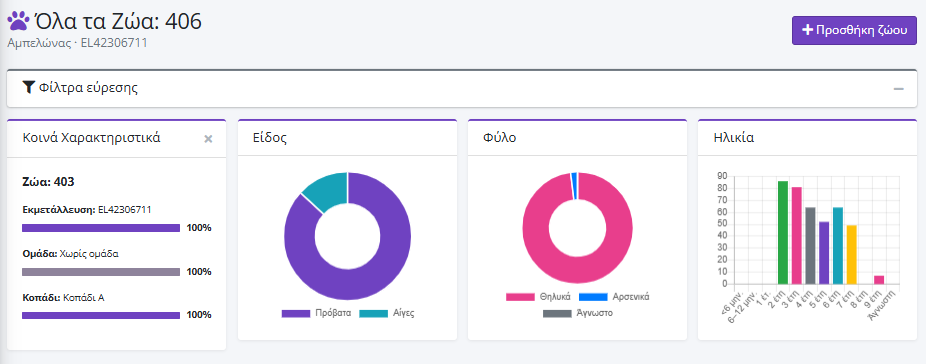This screenshot has height=364, width=926.
Task: Click the Φύλο card title
Action: point(499,138)
